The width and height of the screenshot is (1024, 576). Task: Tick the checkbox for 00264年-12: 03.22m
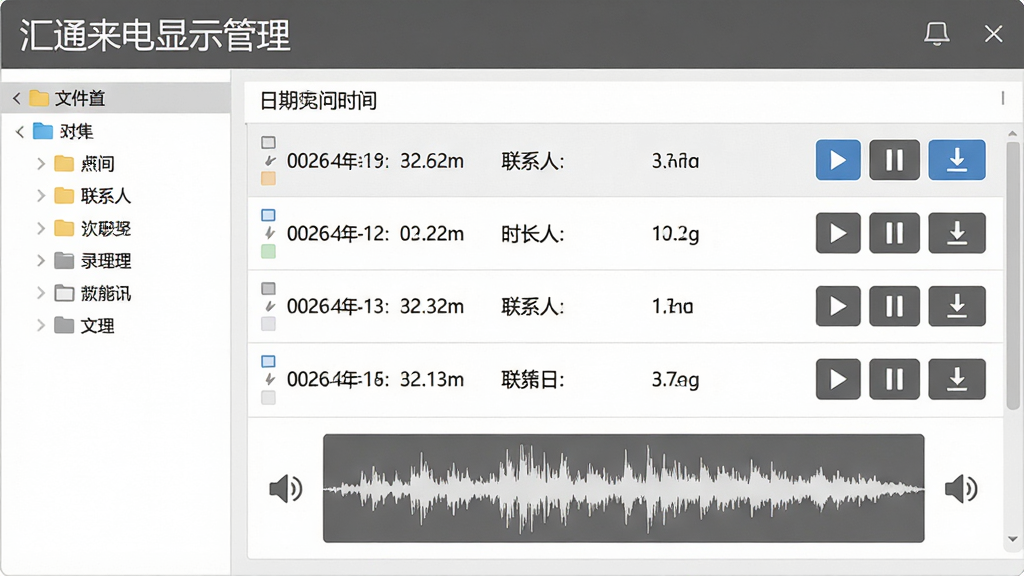click(x=268, y=215)
